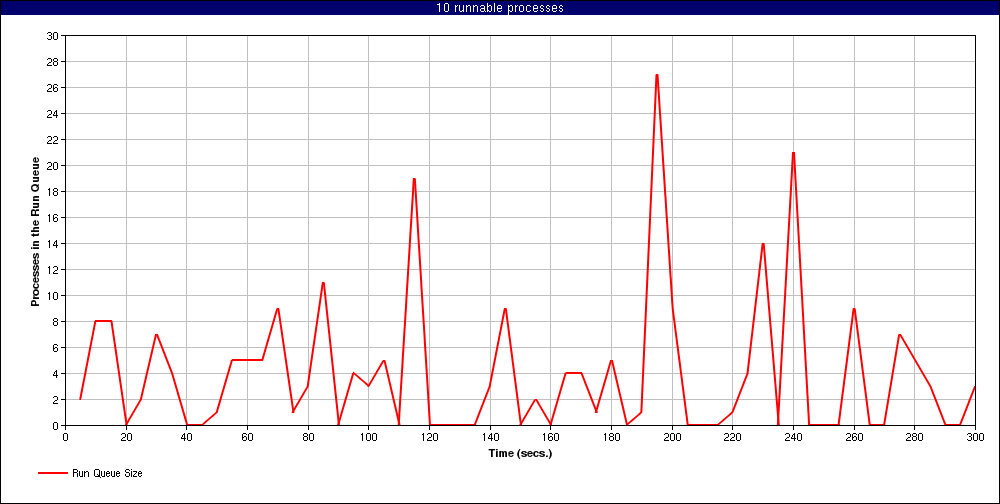Click the data peak of 19 at 115 seconds
The image size is (1000, 504).
(414, 179)
